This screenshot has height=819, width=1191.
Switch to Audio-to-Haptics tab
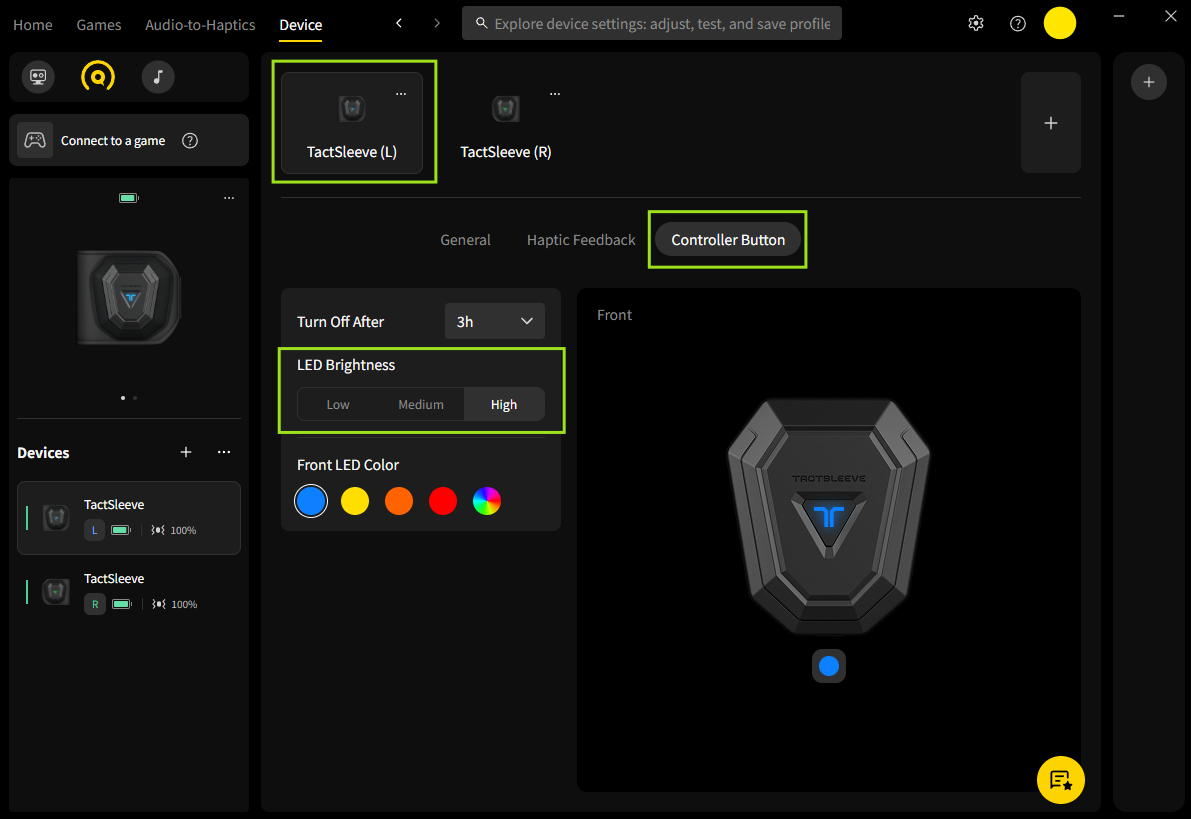point(200,24)
